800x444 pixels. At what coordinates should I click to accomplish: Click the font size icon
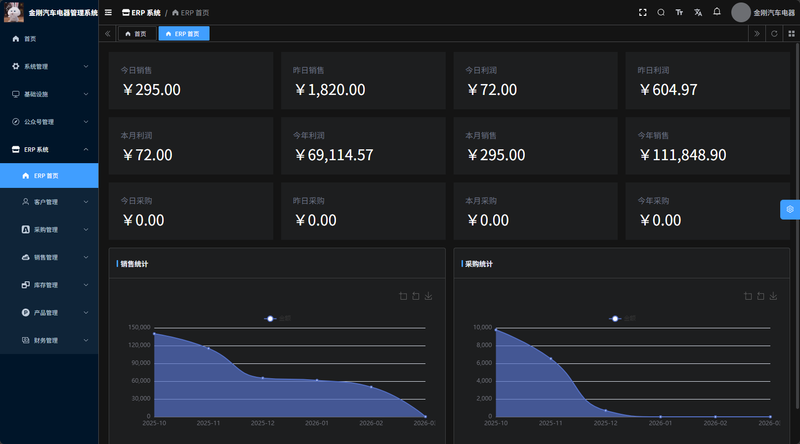tap(680, 12)
